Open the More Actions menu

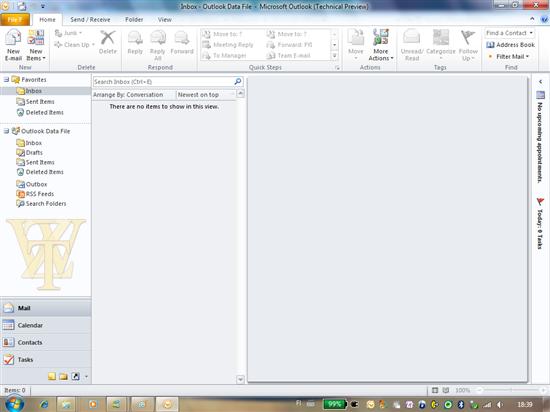[381, 45]
